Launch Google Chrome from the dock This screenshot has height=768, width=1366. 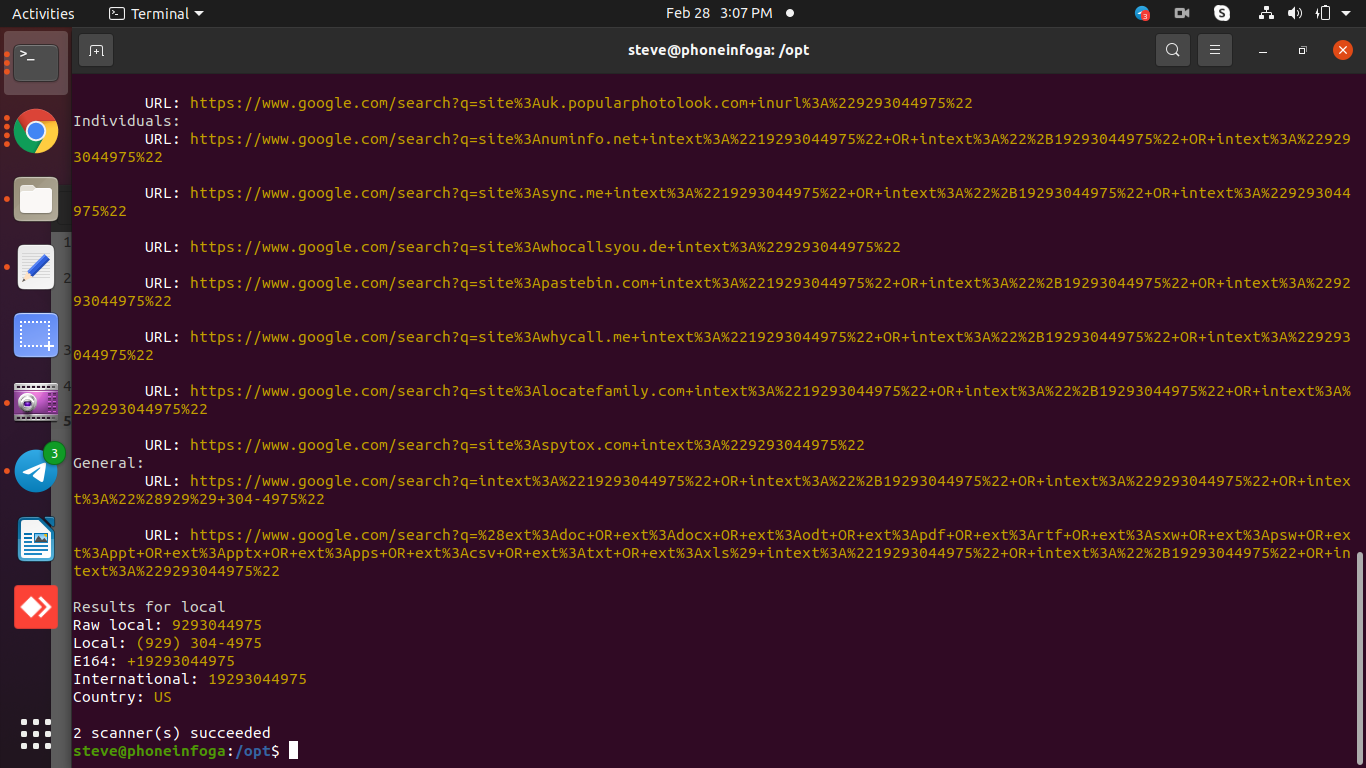(x=36, y=131)
